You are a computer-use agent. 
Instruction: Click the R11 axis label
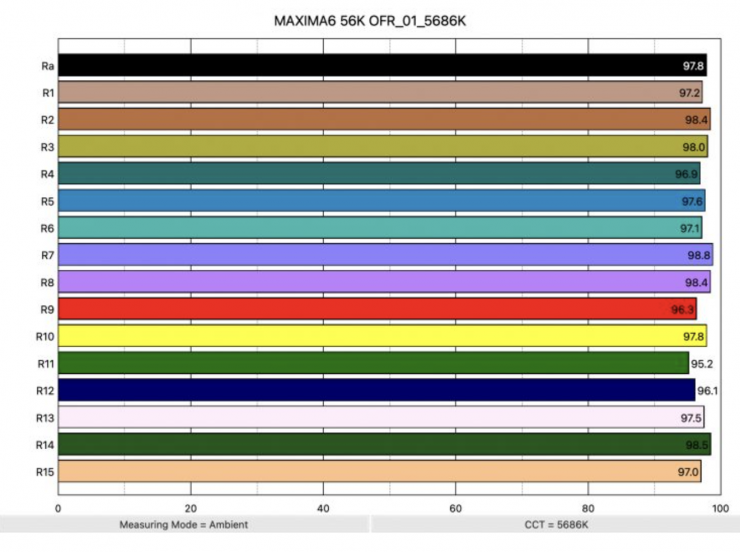click(x=45, y=363)
